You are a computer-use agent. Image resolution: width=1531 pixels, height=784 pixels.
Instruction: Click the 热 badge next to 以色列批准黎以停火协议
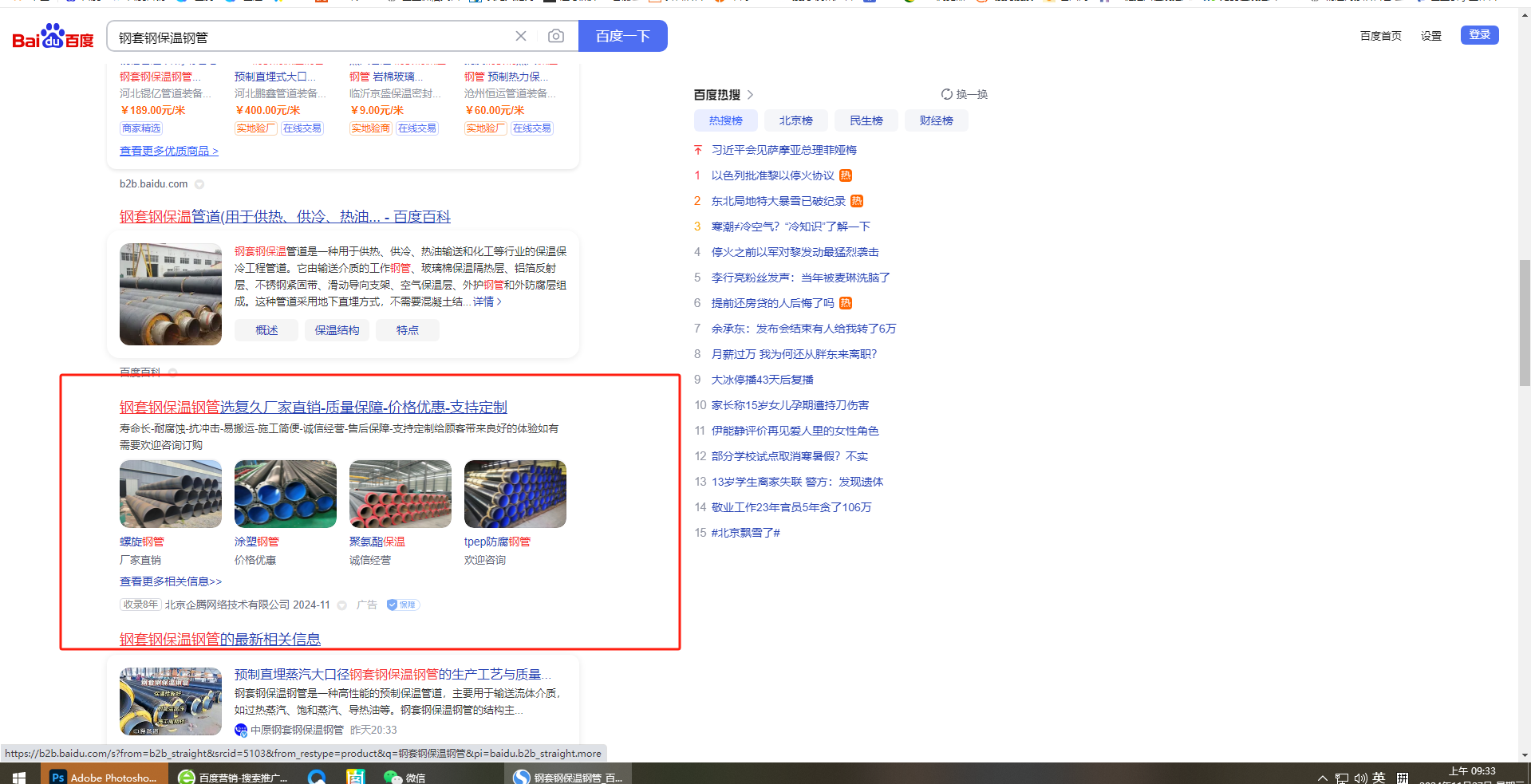pyautogui.click(x=846, y=175)
